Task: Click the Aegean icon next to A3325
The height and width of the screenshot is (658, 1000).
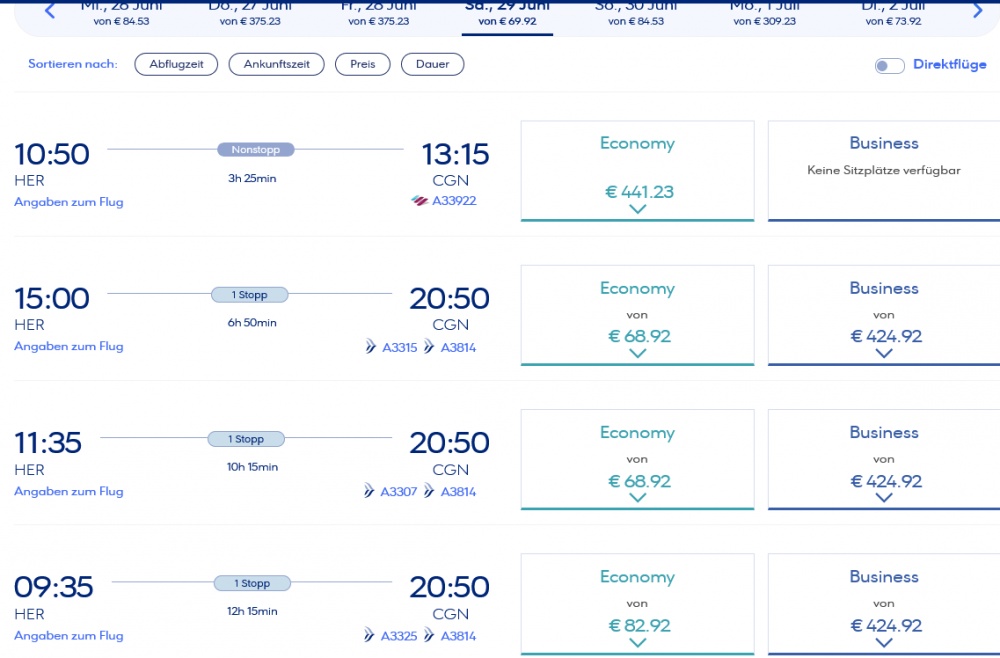Action: click(x=371, y=636)
